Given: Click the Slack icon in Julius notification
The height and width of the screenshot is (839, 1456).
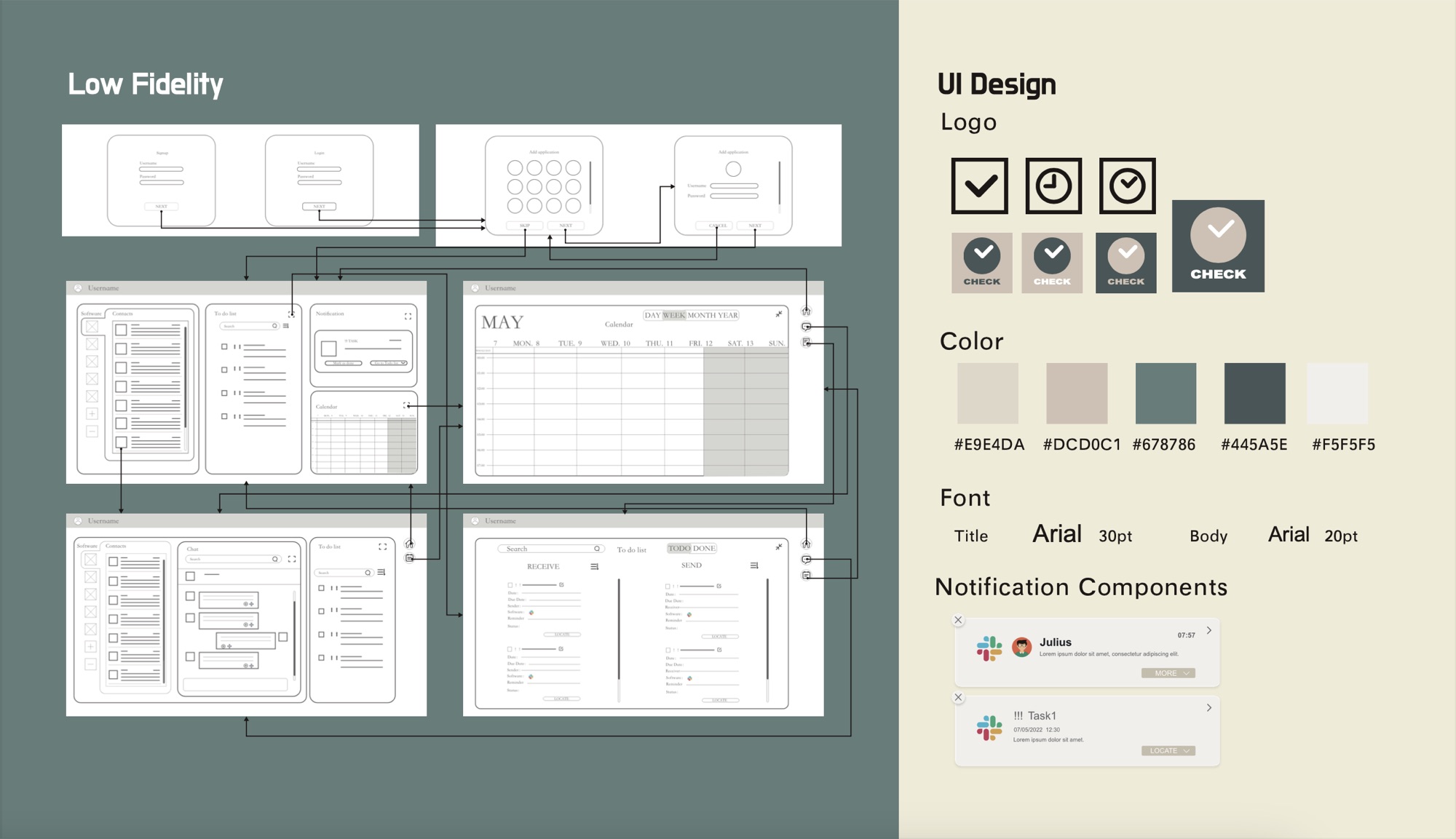Looking at the screenshot, I should 989,648.
